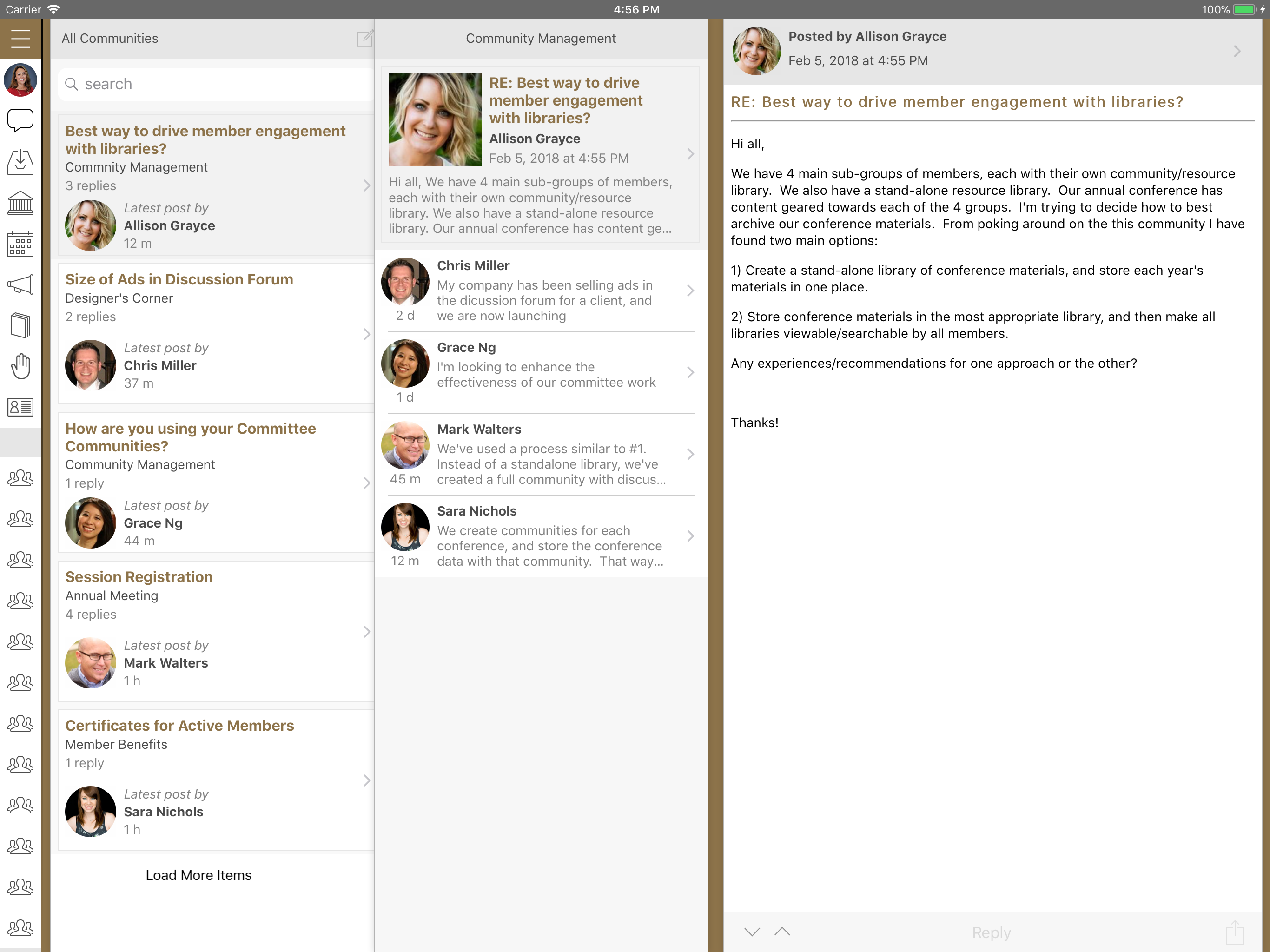Click Allison Grayce's avatar in post header
This screenshot has height=952, width=1270.
[756, 51]
